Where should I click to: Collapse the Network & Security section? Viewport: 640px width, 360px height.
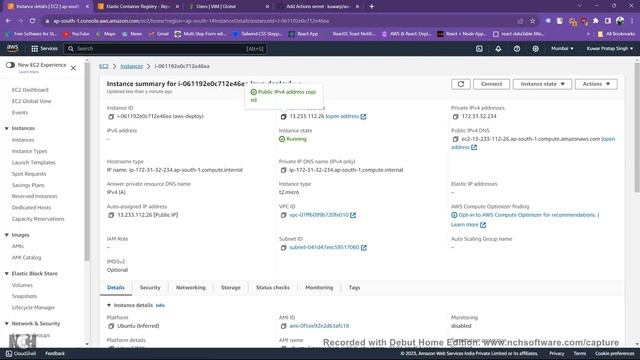coord(7,324)
